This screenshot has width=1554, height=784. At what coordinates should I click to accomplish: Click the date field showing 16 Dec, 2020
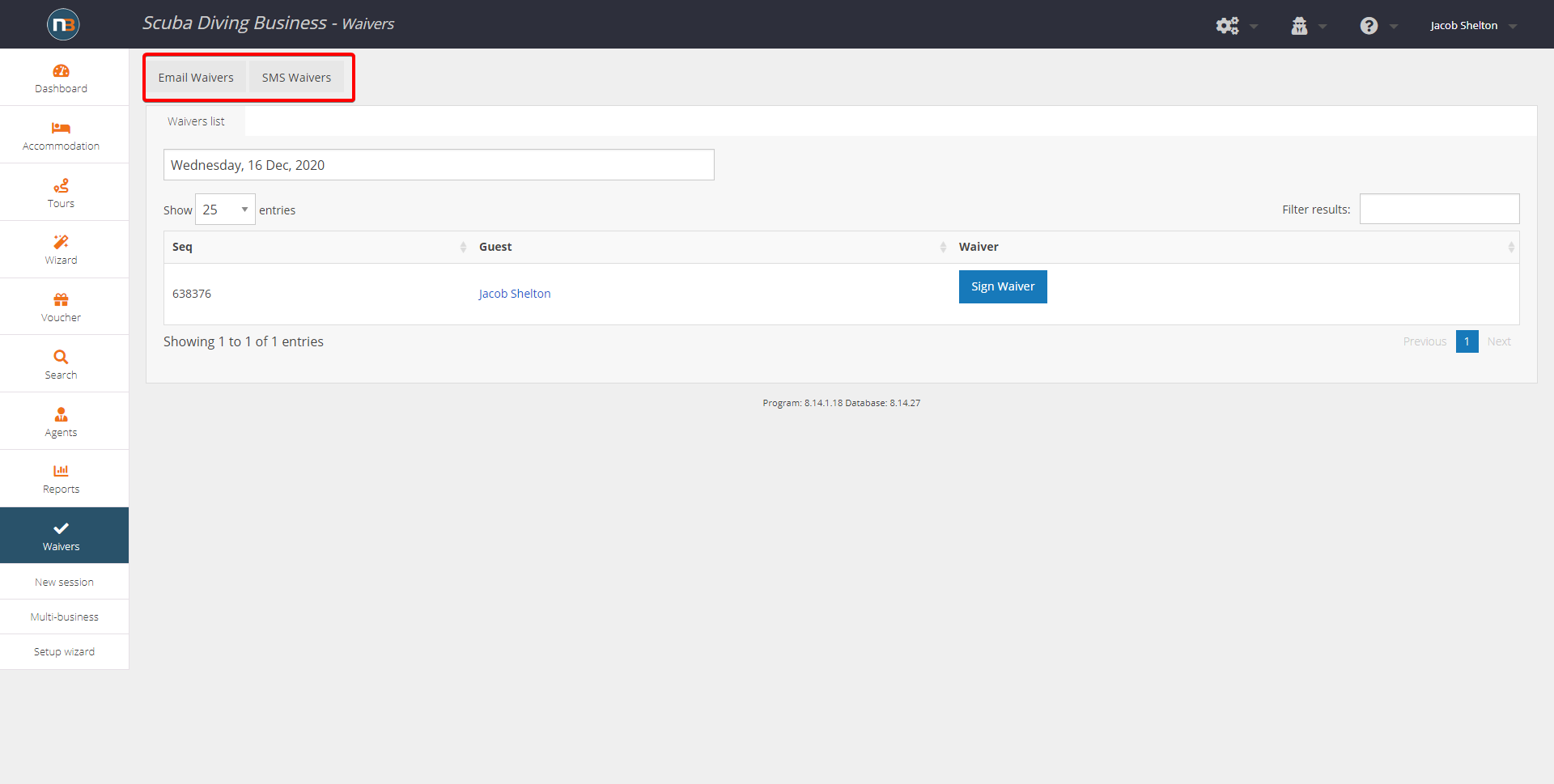439,165
